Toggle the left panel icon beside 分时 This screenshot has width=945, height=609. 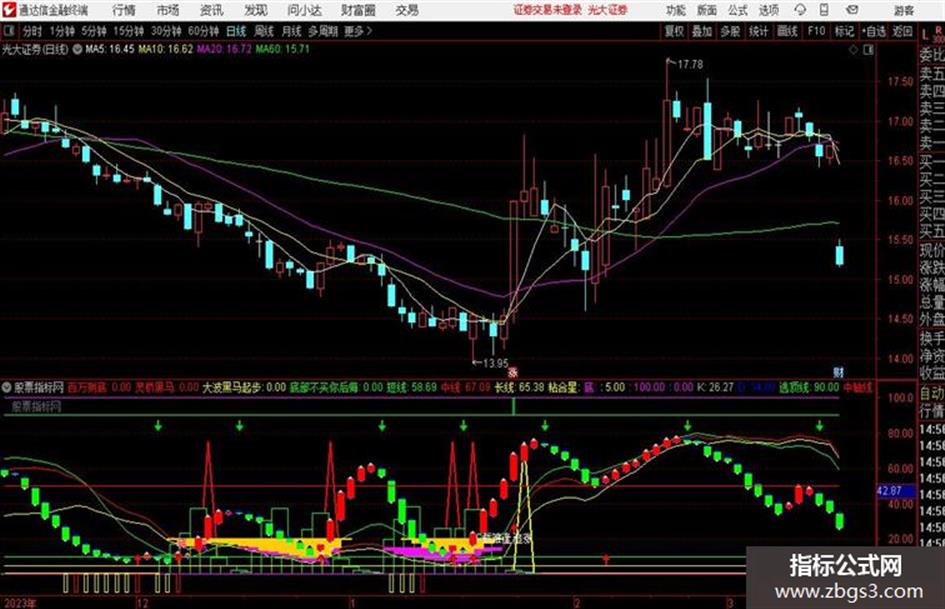9,31
